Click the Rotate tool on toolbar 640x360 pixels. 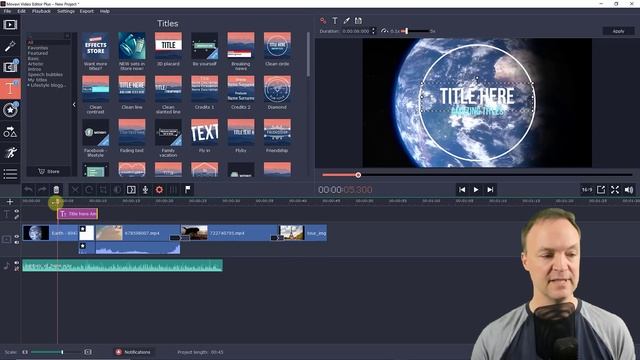[x=89, y=189]
